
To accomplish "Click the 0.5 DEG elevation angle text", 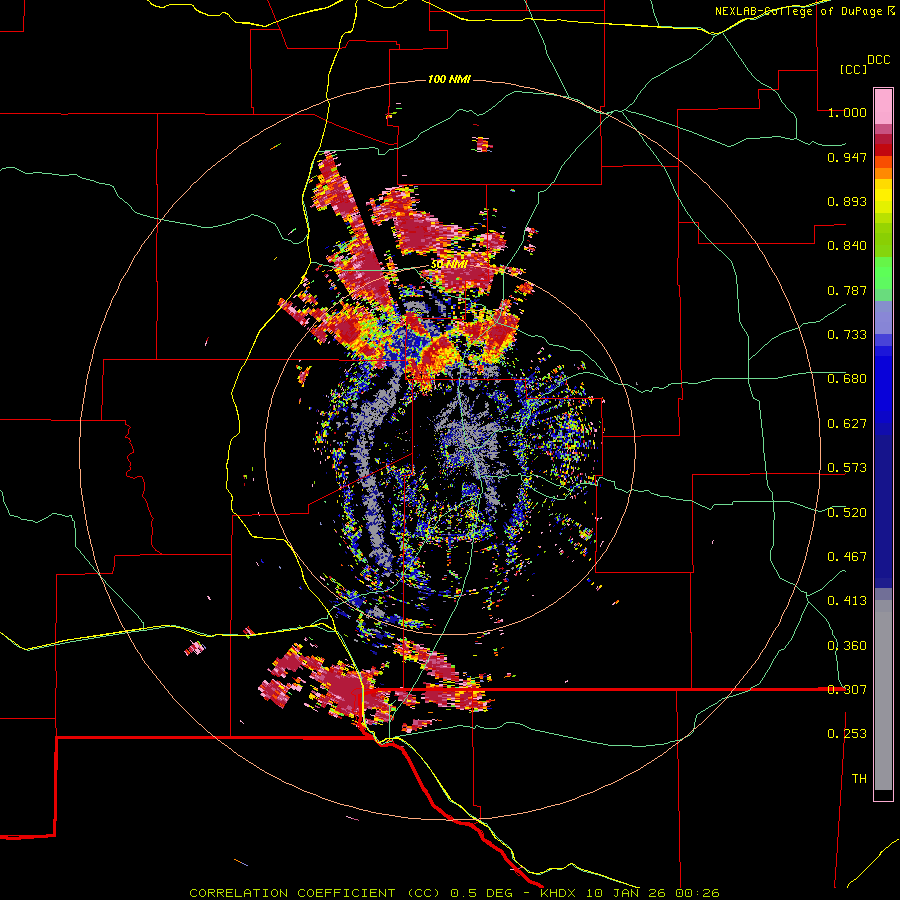I will tap(484, 893).
